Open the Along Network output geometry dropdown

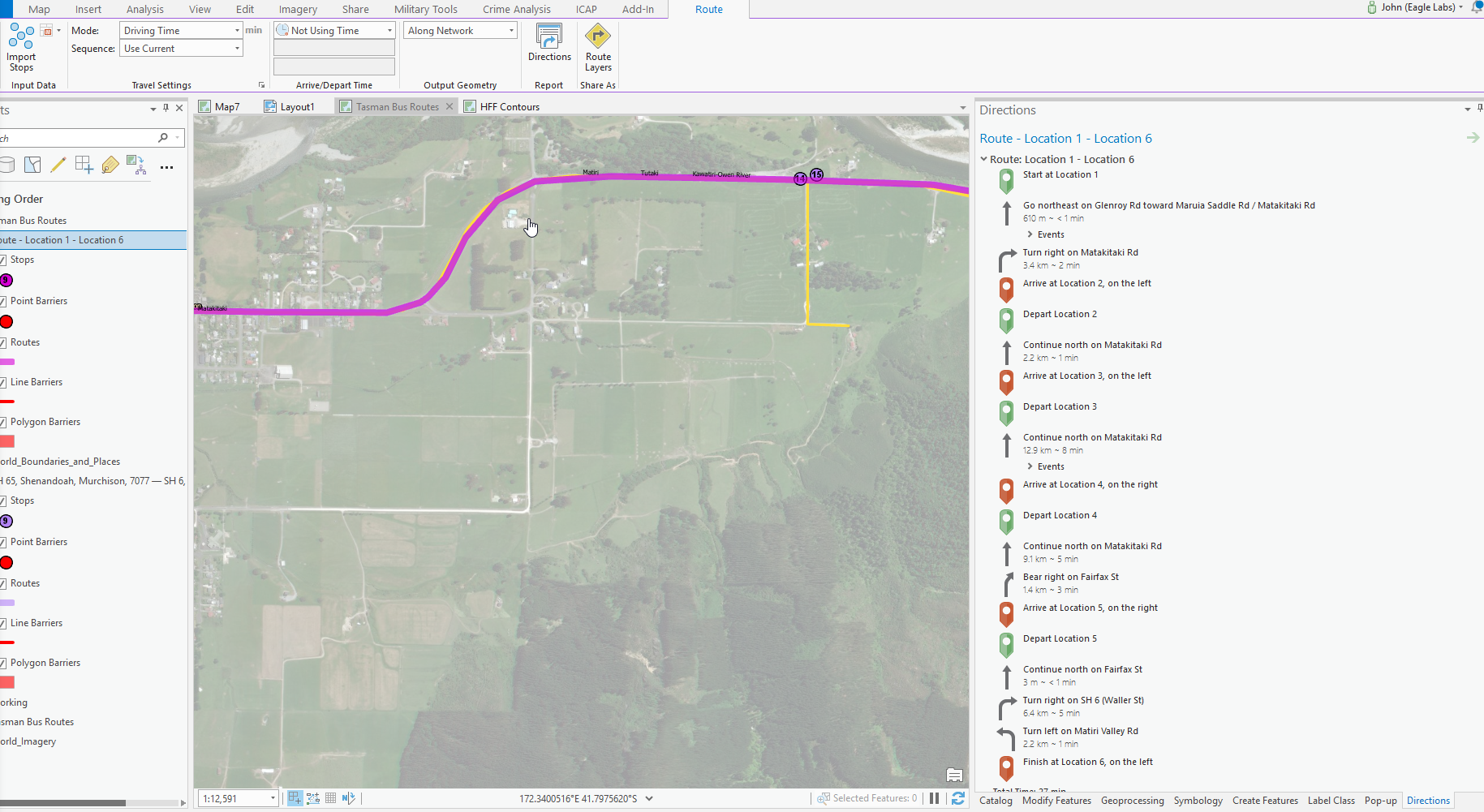tap(460, 30)
